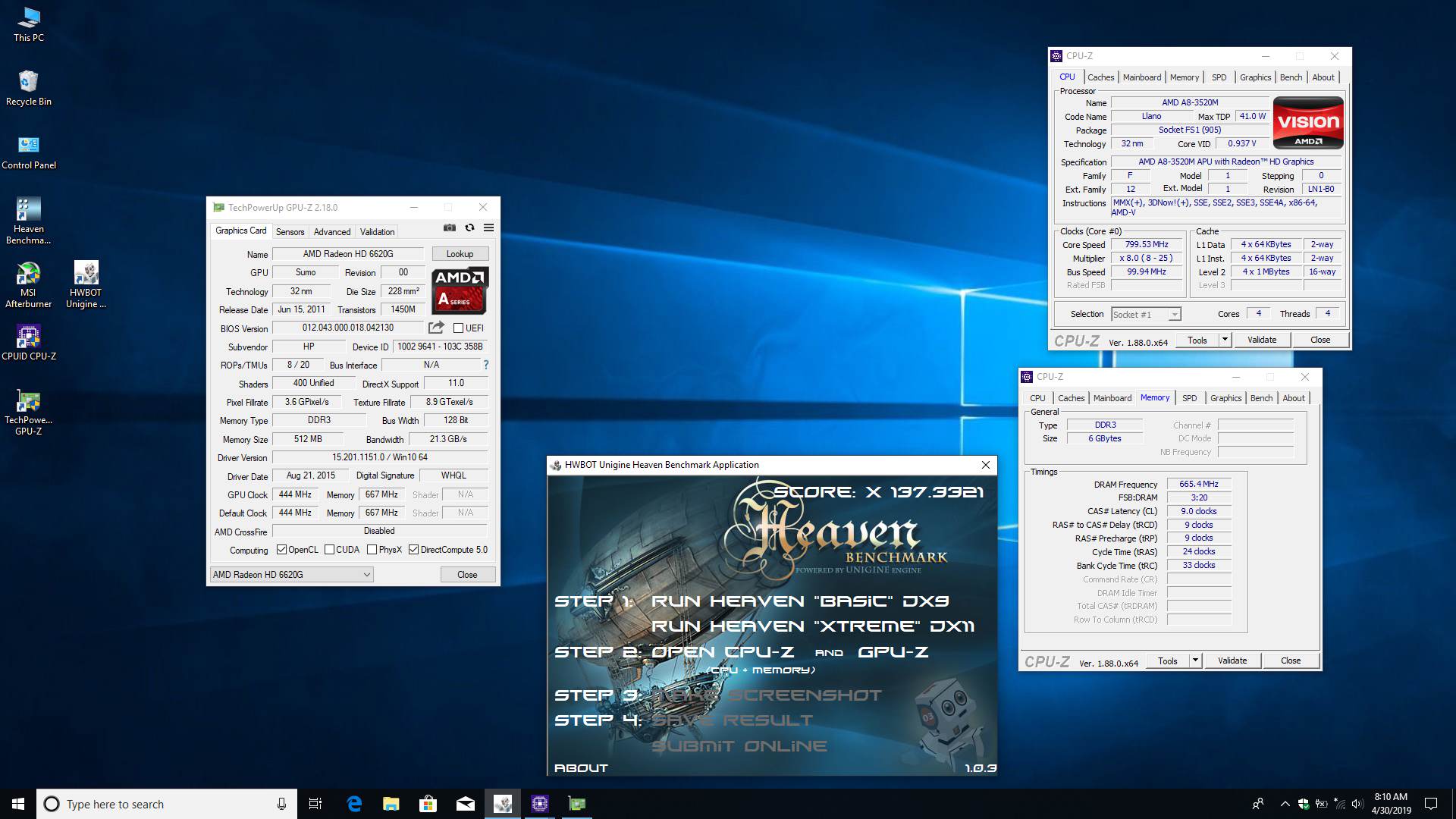The height and width of the screenshot is (819, 1456).
Task: Switch to Sensors tab in GPU-Z
Action: (290, 232)
